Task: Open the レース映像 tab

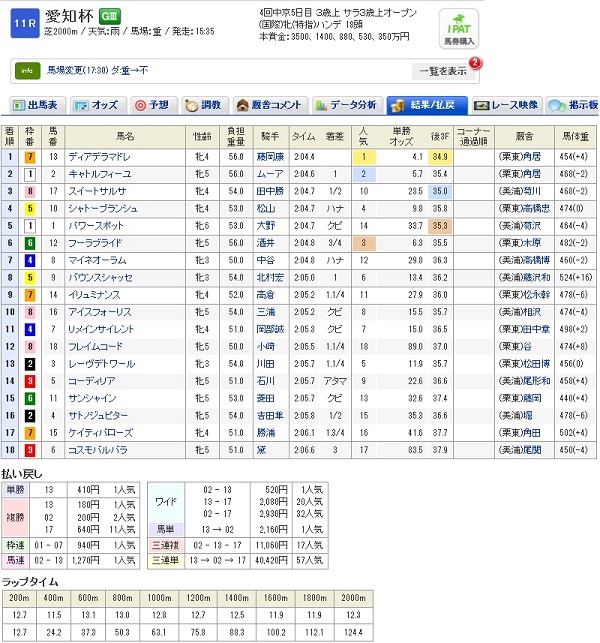Action: coord(505,105)
